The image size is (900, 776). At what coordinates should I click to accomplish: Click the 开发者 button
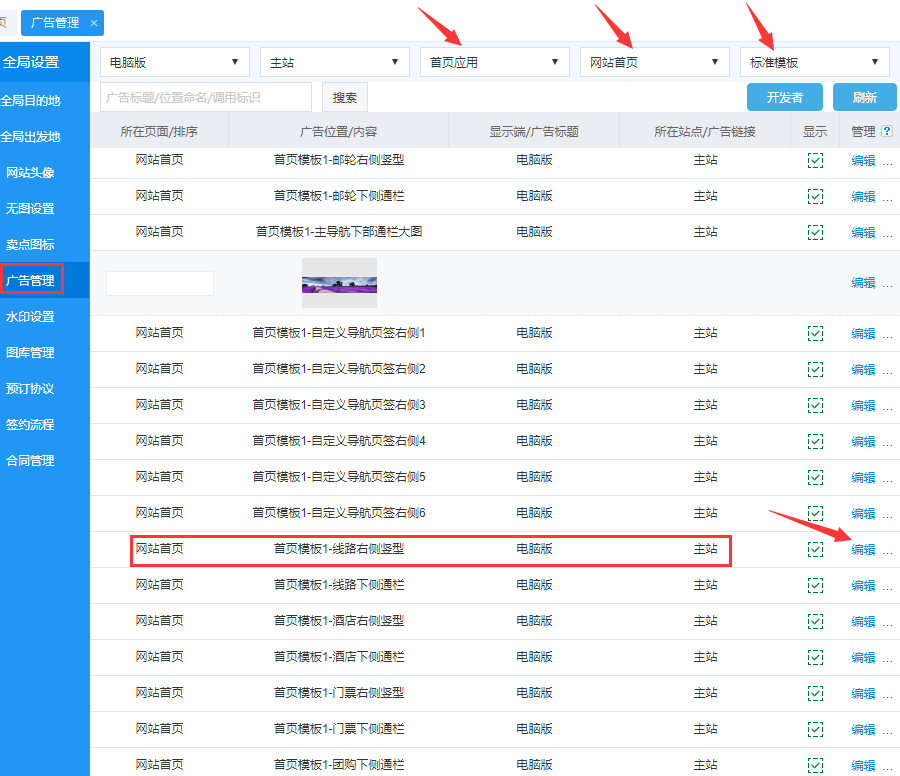click(x=785, y=97)
